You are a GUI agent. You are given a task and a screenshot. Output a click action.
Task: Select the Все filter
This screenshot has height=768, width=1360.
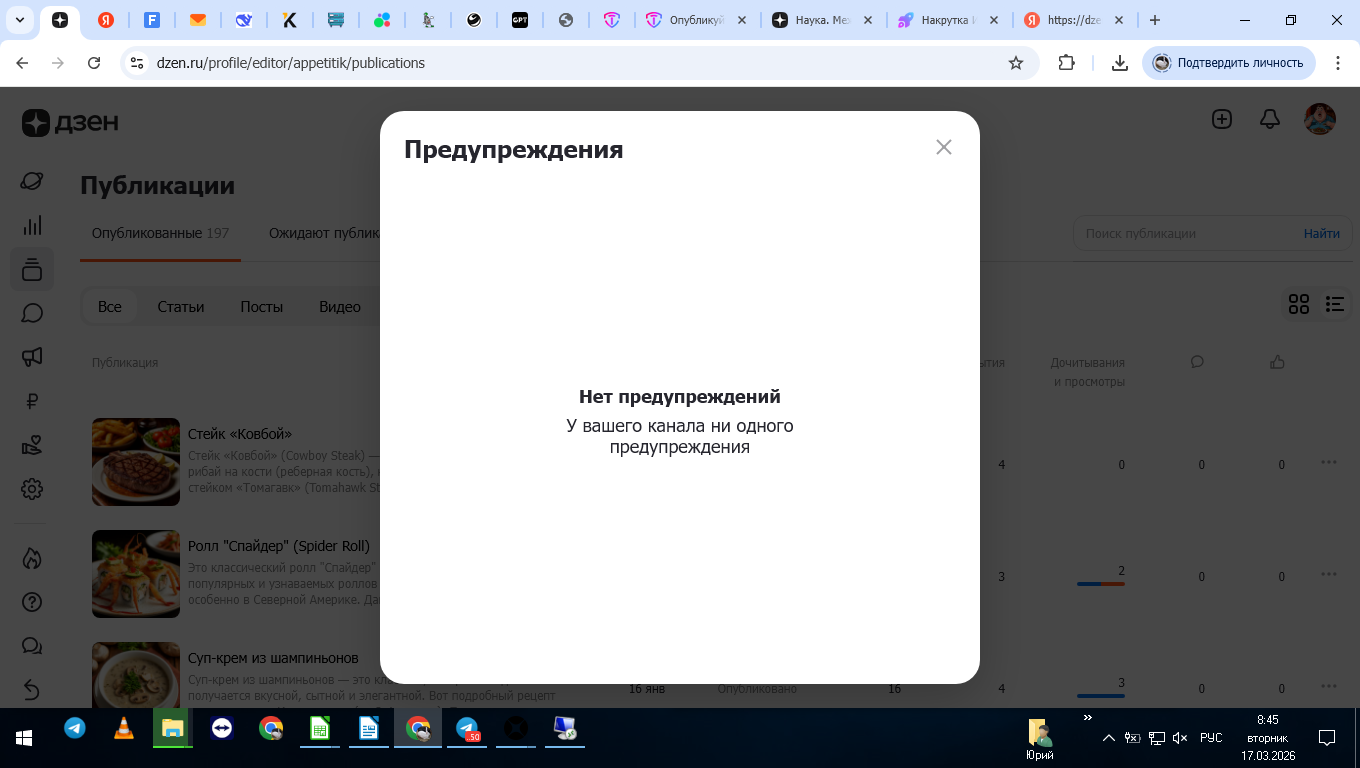[x=110, y=307]
